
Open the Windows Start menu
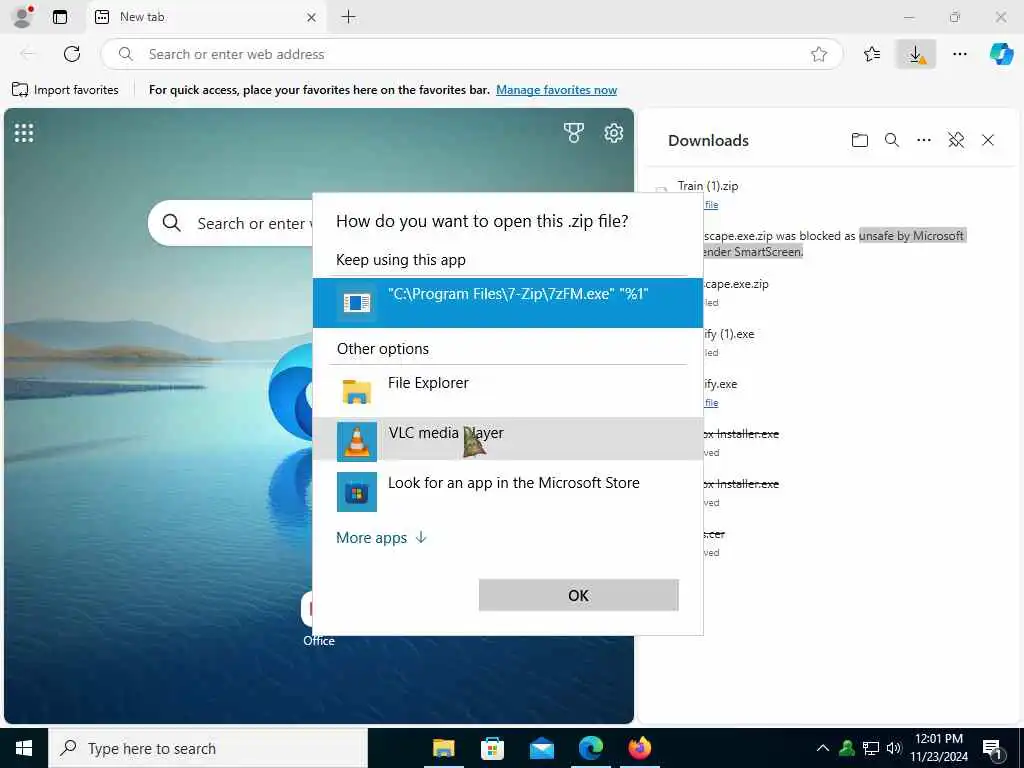click(x=24, y=748)
